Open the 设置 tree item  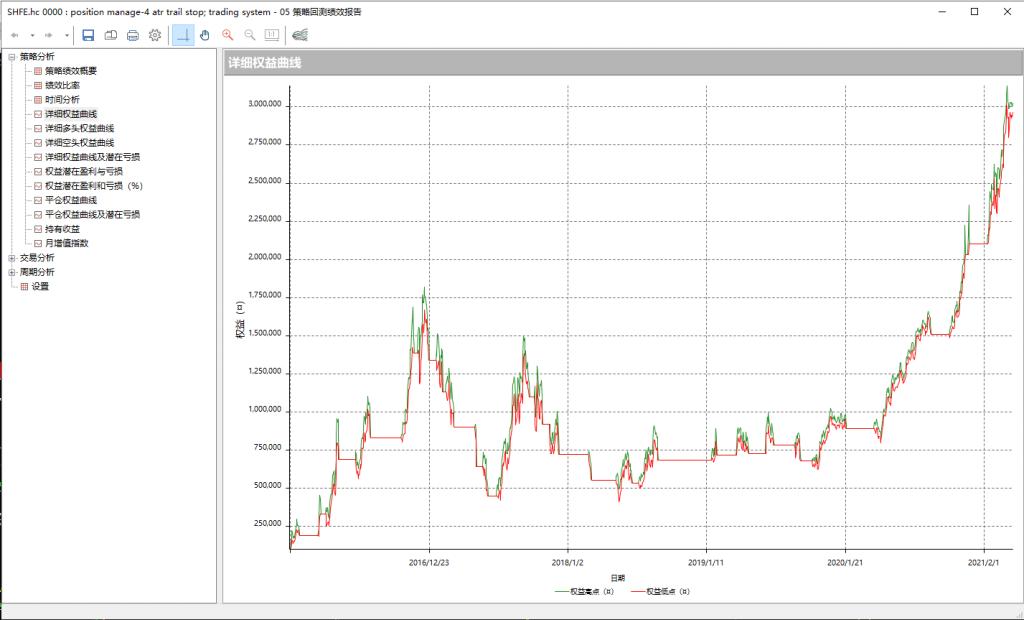(x=40, y=287)
